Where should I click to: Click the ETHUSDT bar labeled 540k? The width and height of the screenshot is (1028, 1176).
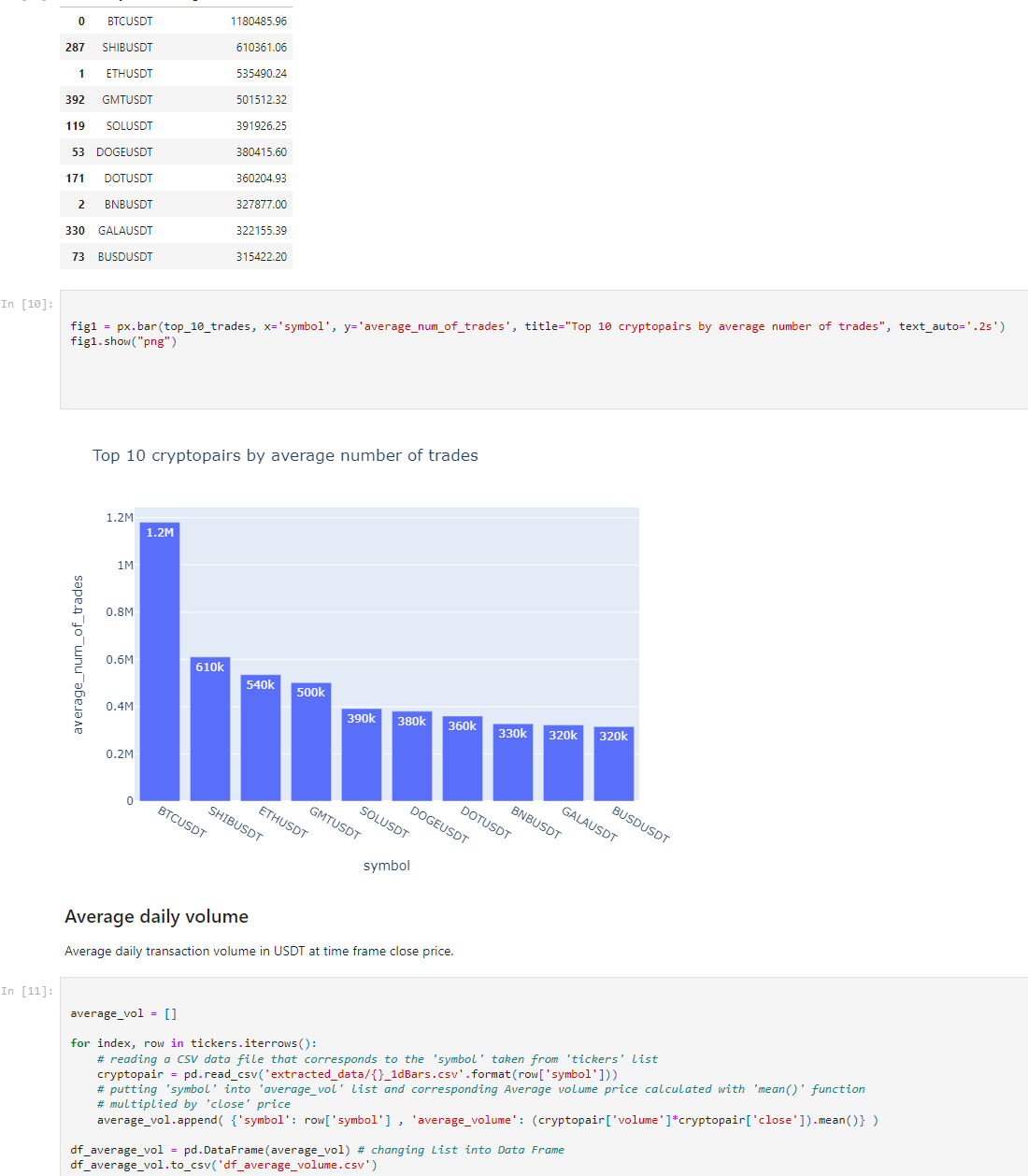(x=261, y=738)
